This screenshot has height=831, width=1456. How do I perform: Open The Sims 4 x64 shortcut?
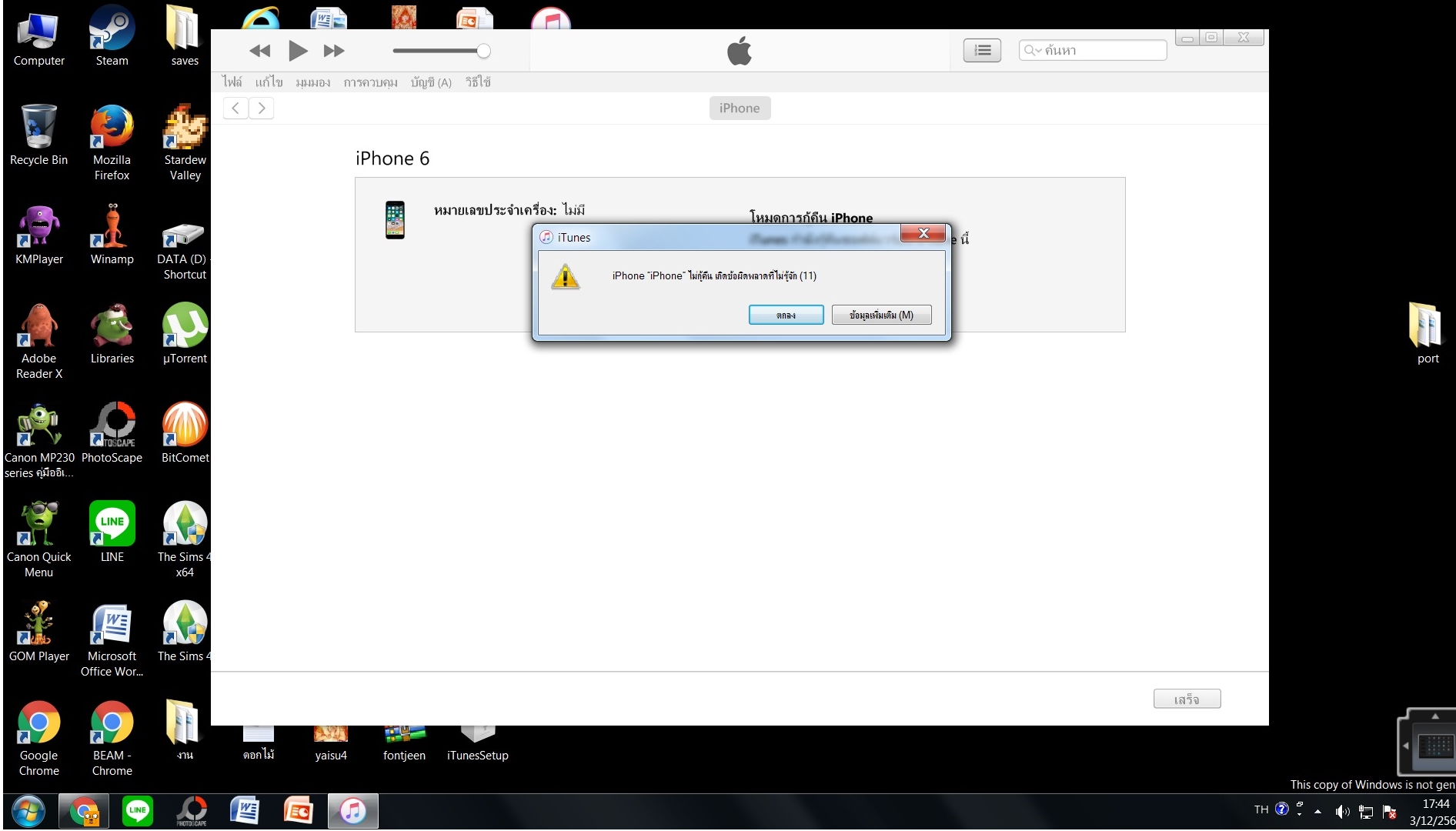(x=185, y=540)
